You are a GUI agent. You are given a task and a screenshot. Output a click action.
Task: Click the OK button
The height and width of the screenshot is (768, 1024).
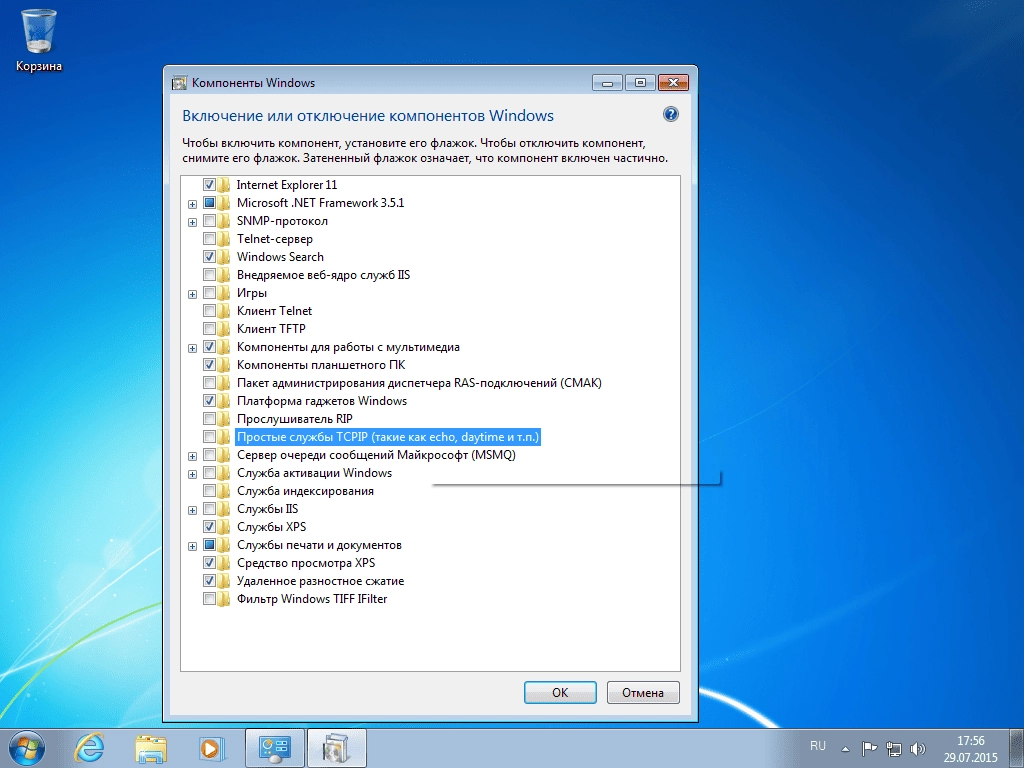pyautogui.click(x=560, y=692)
